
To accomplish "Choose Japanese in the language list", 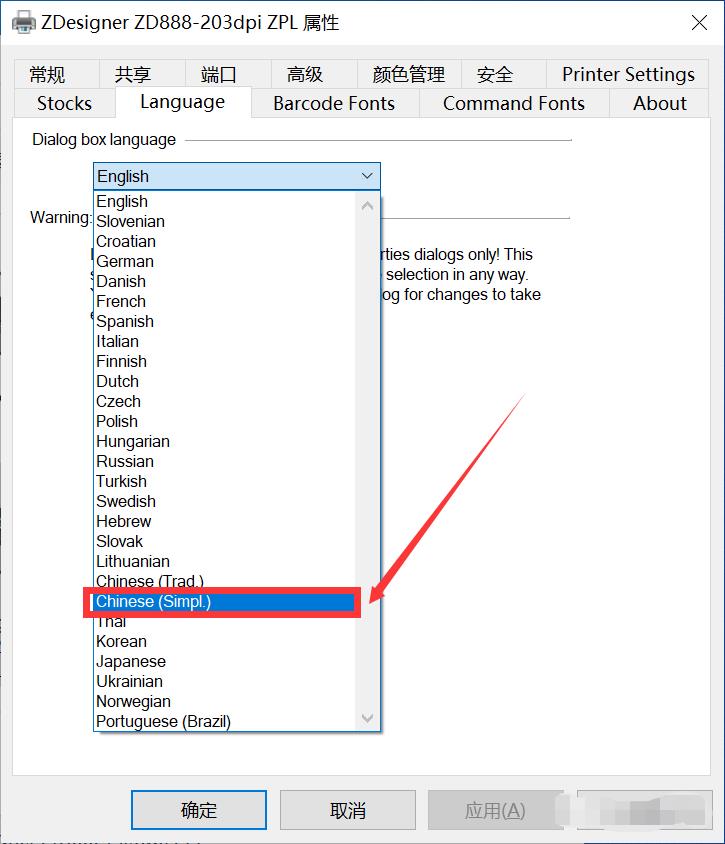I will [x=130, y=662].
